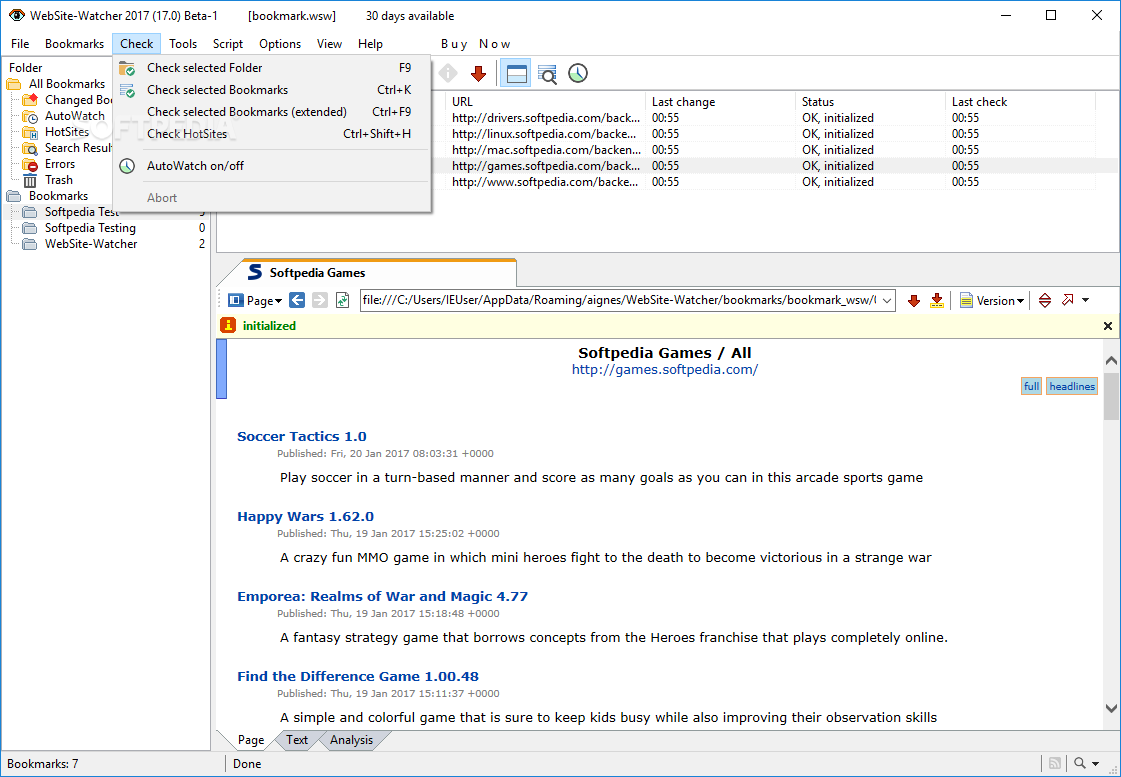Open the Happy Wars 1.62.0 link

305,516
